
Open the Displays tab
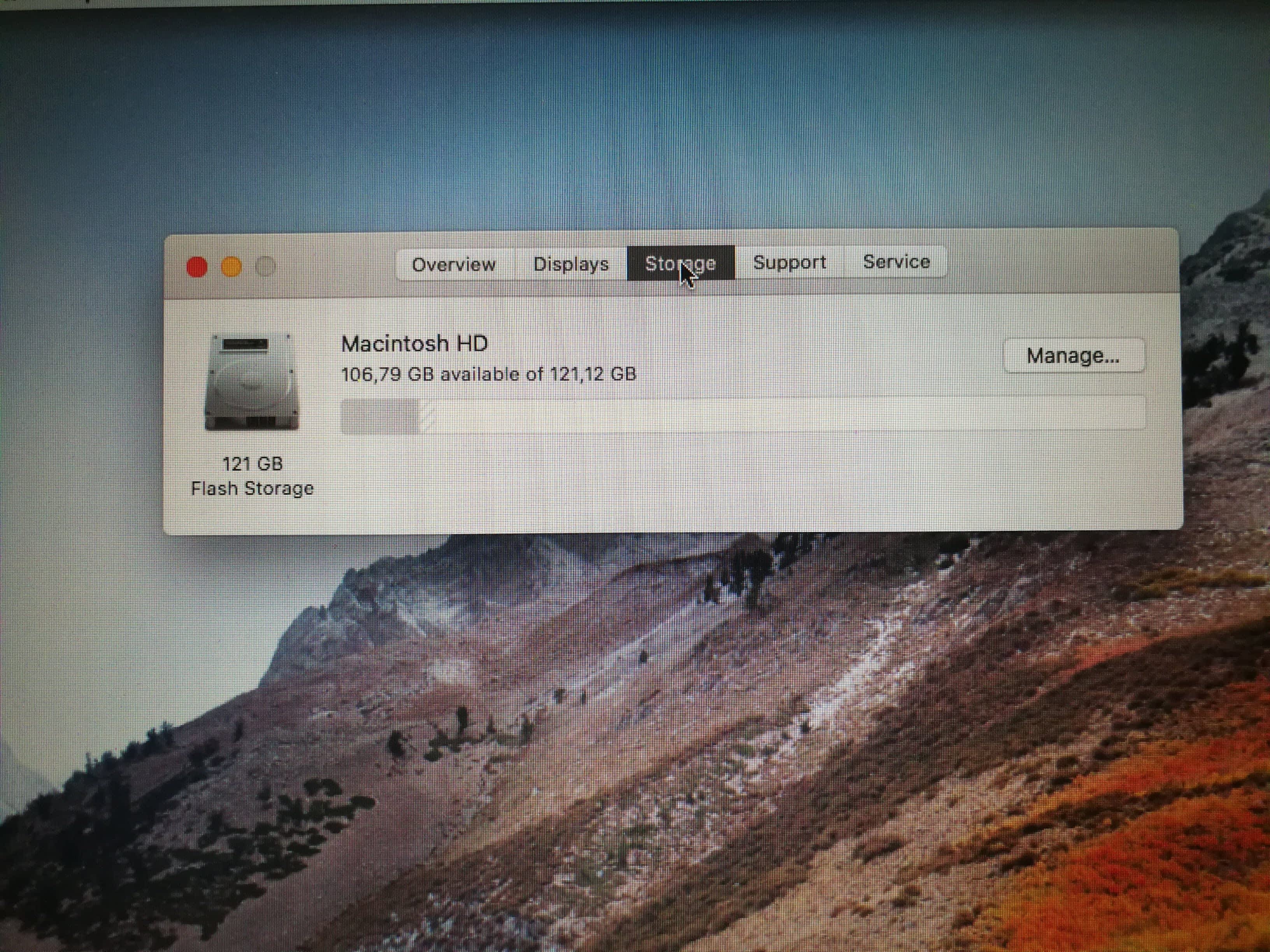tap(571, 264)
